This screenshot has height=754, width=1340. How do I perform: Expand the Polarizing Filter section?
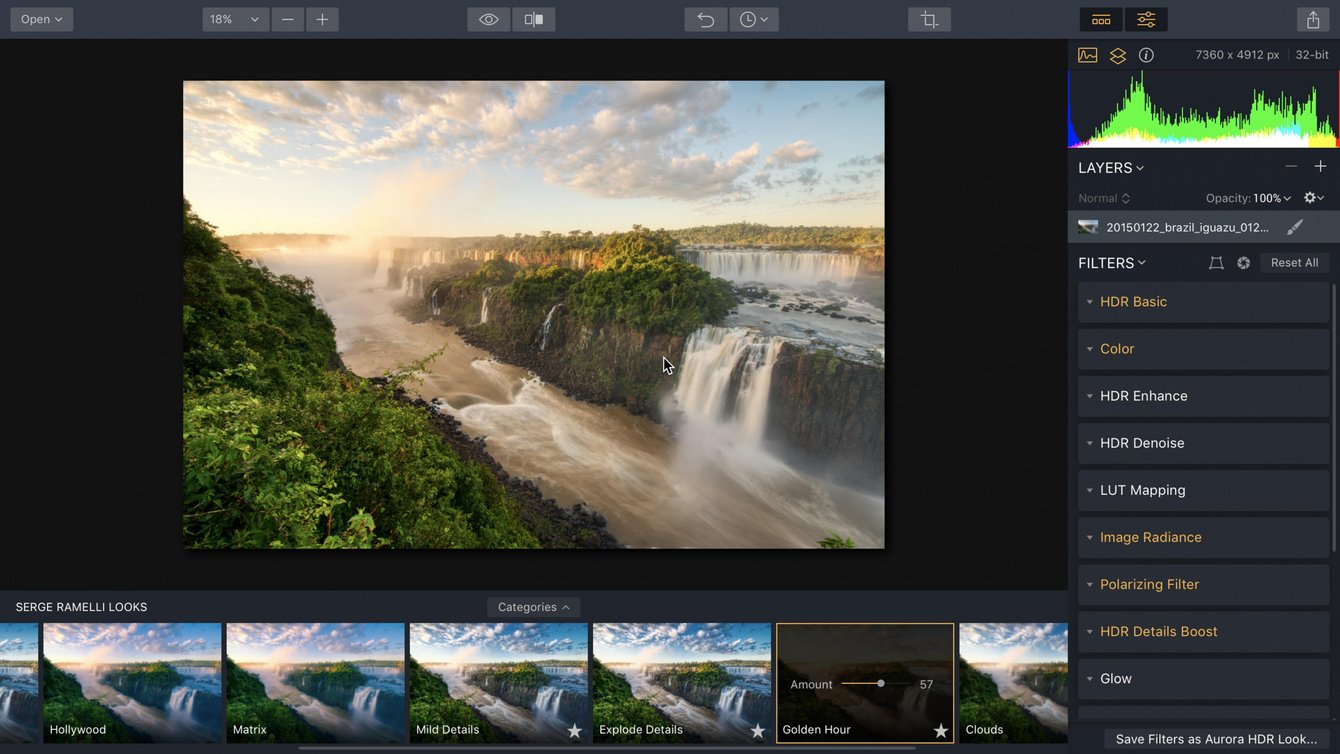coord(1203,584)
